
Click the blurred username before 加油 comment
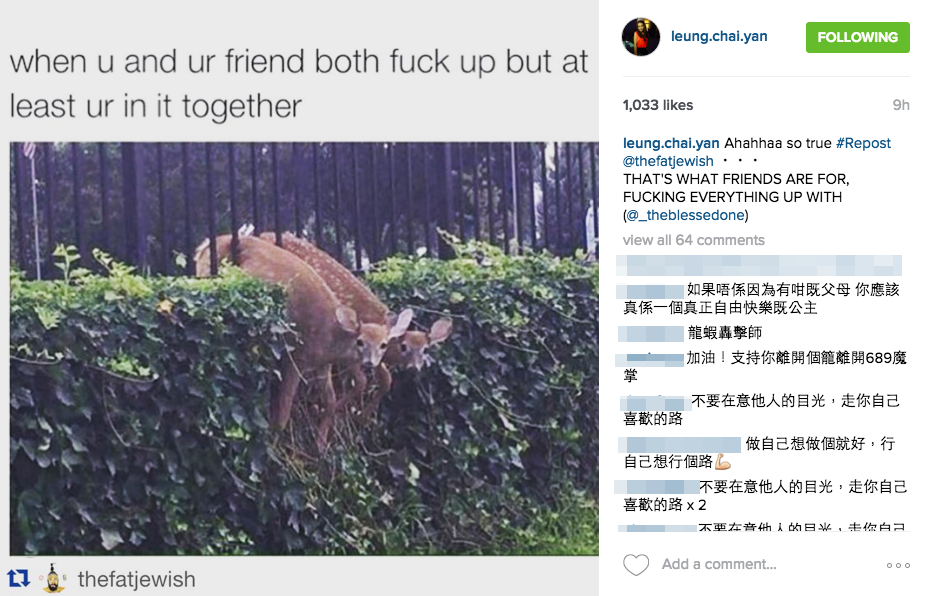click(x=649, y=359)
